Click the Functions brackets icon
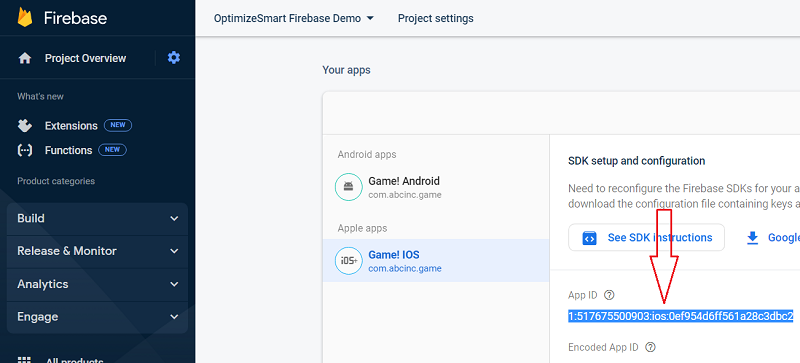Viewport: 800px width, 363px height. (x=24, y=150)
